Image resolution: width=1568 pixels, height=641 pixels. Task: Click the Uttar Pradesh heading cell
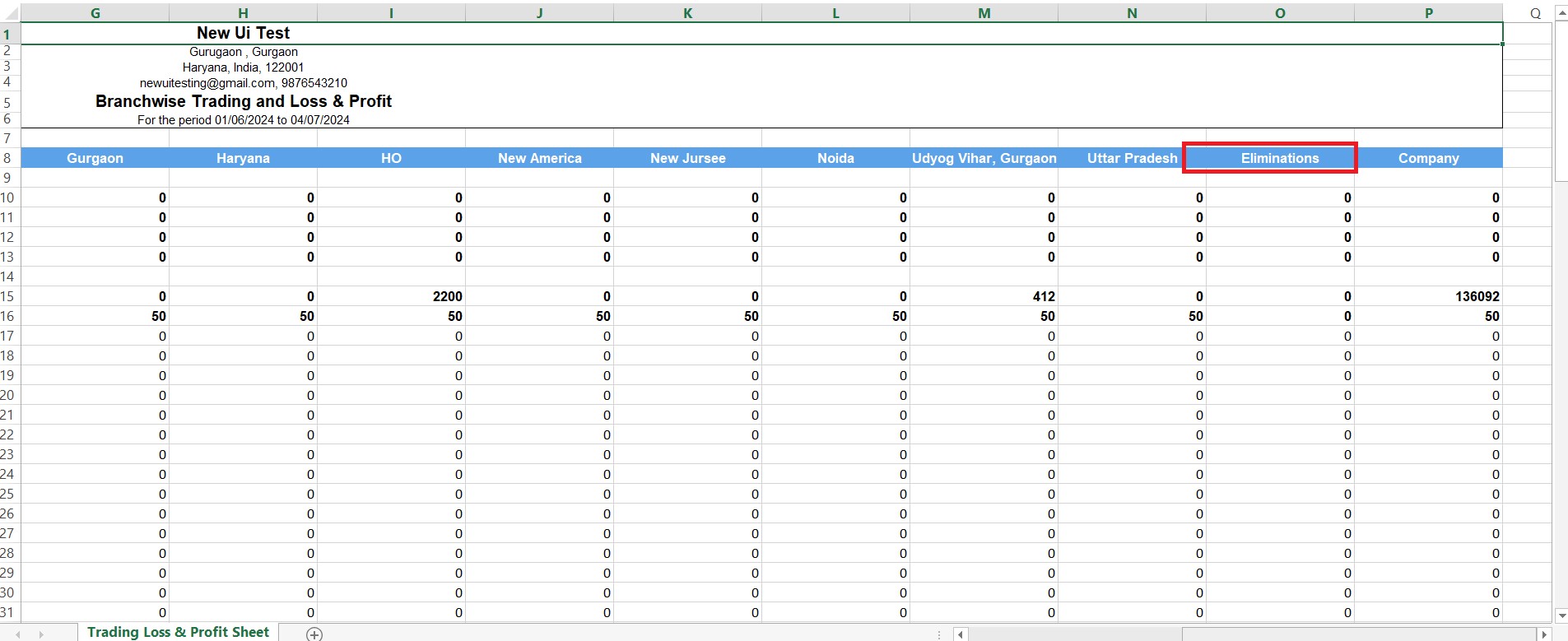pyautogui.click(x=1132, y=158)
